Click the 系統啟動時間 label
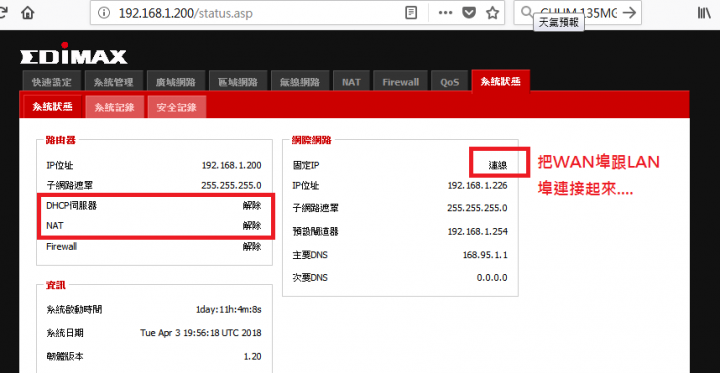720x373 pixels. pos(74,310)
